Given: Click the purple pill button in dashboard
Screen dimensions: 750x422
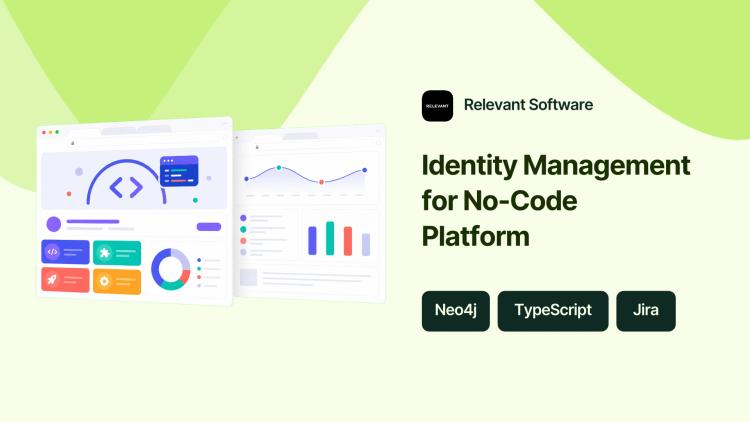Looking at the screenshot, I should (209, 227).
